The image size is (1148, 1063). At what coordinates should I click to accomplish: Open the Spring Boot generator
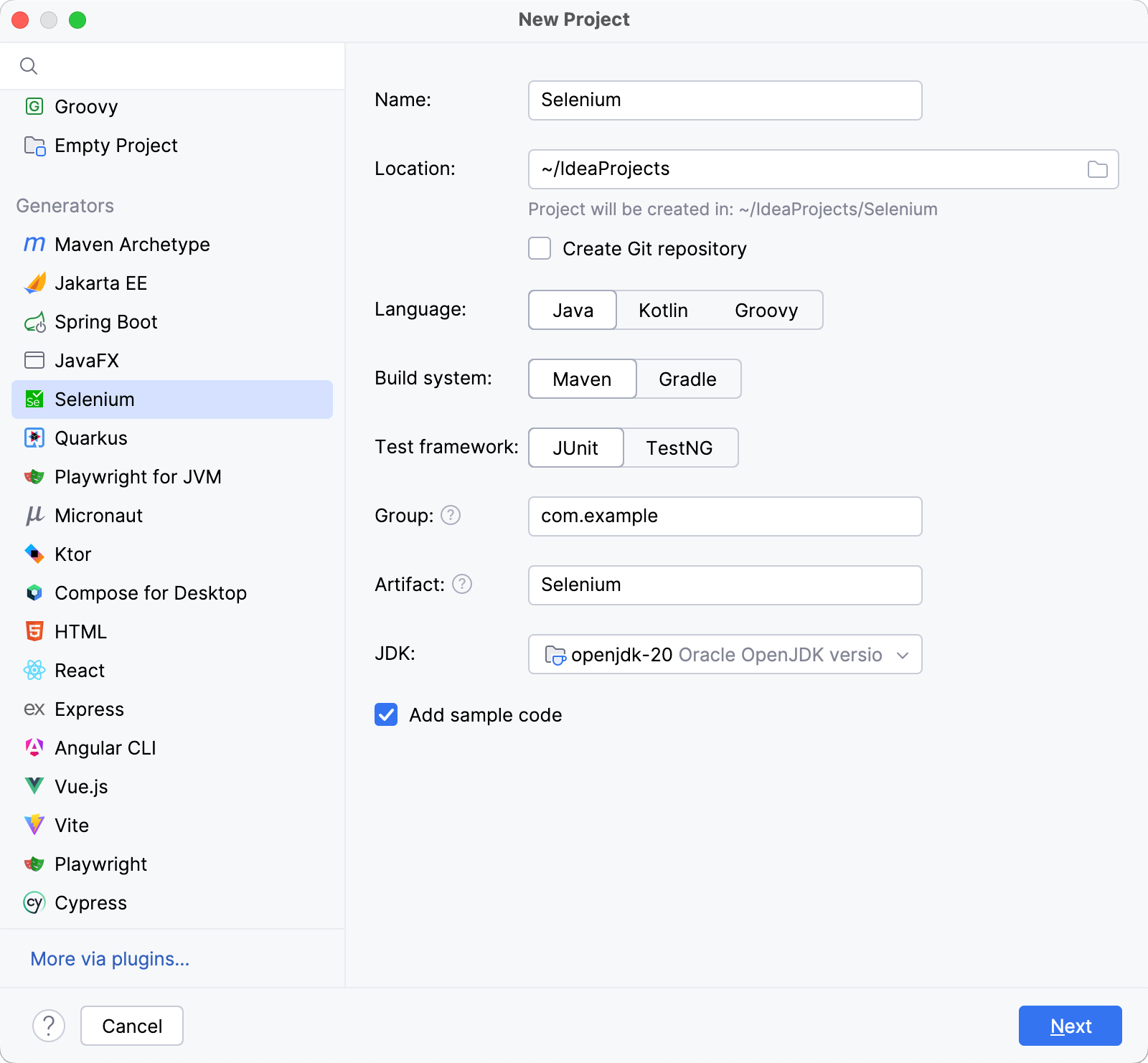pos(105,321)
